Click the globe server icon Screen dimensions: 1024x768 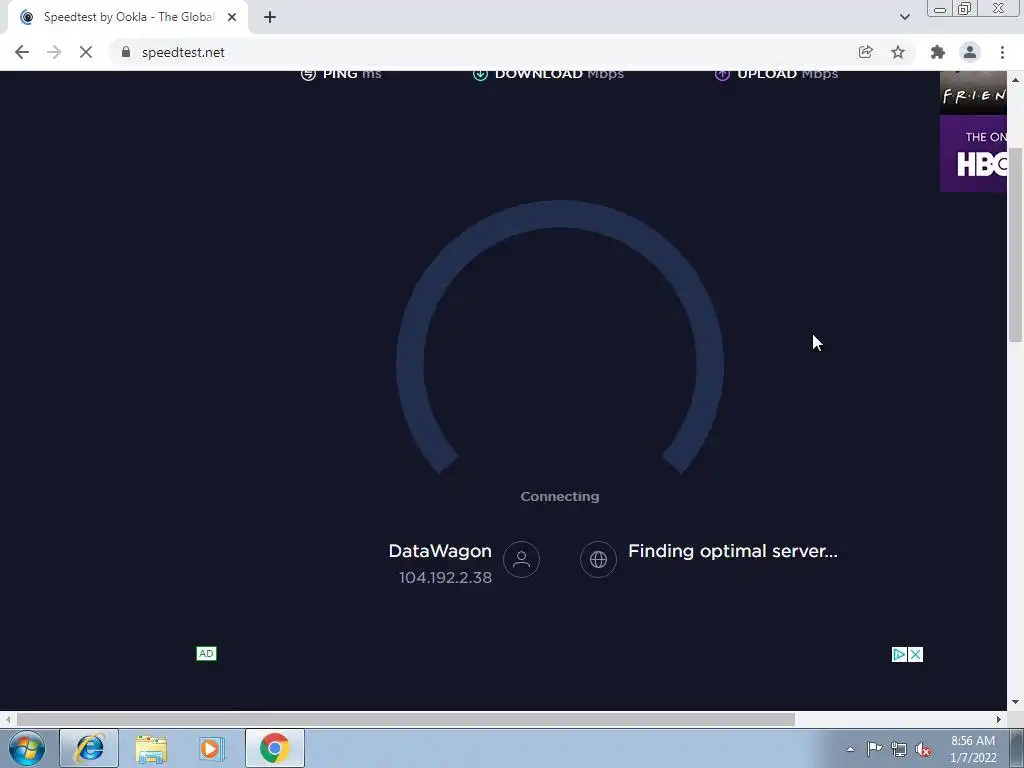pos(598,560)
